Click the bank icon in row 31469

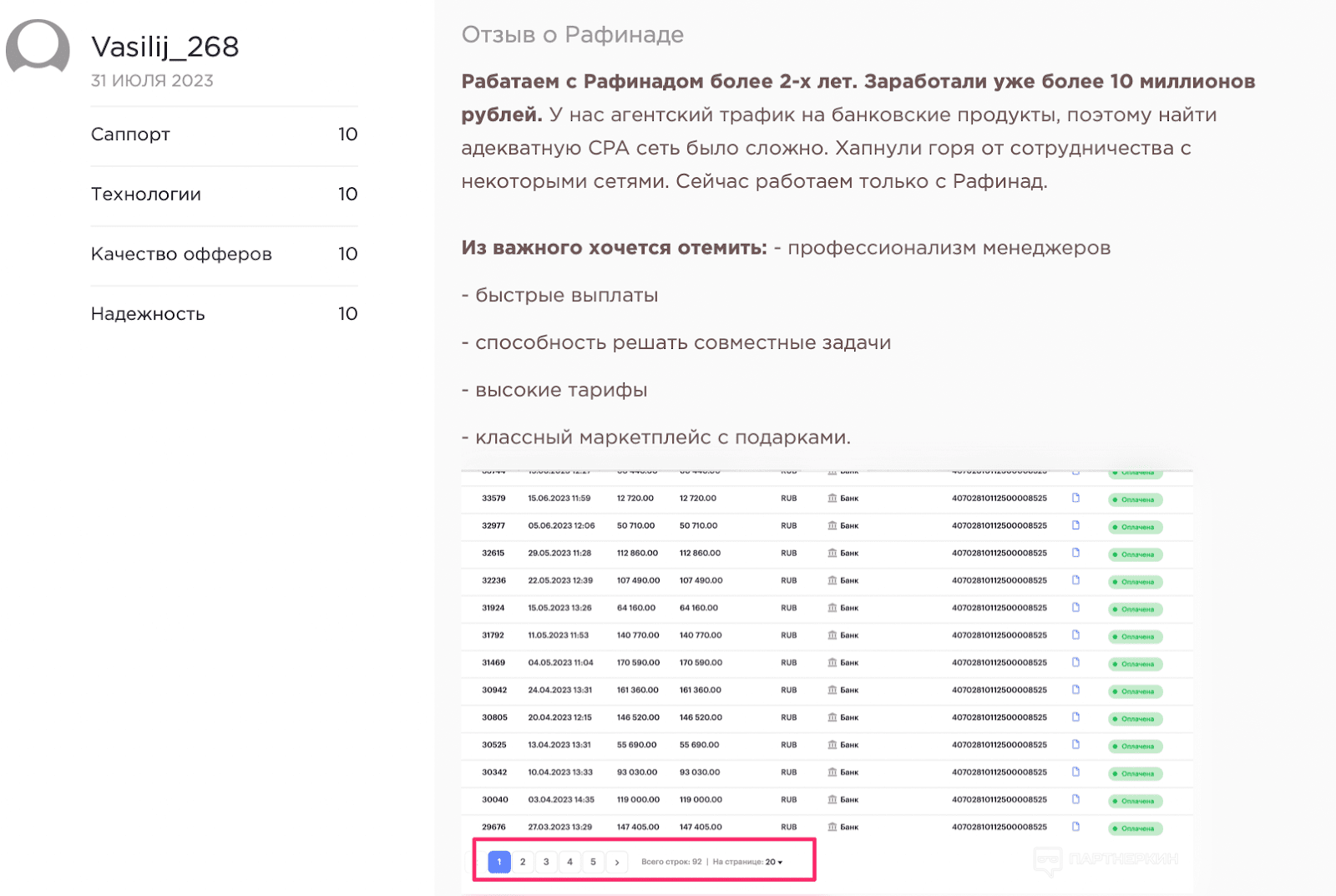coord(832,662)
